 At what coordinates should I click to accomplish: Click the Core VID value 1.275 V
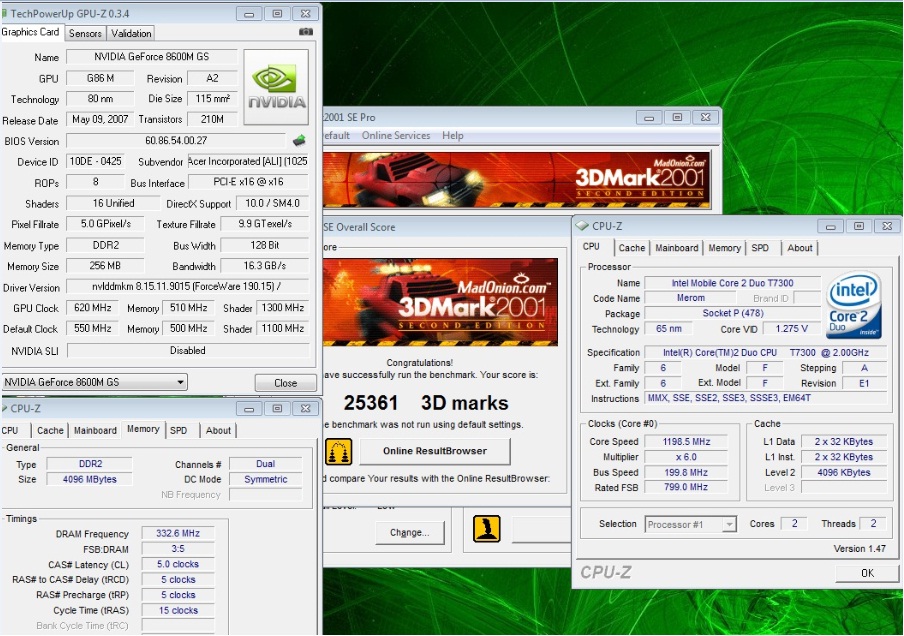791,329
